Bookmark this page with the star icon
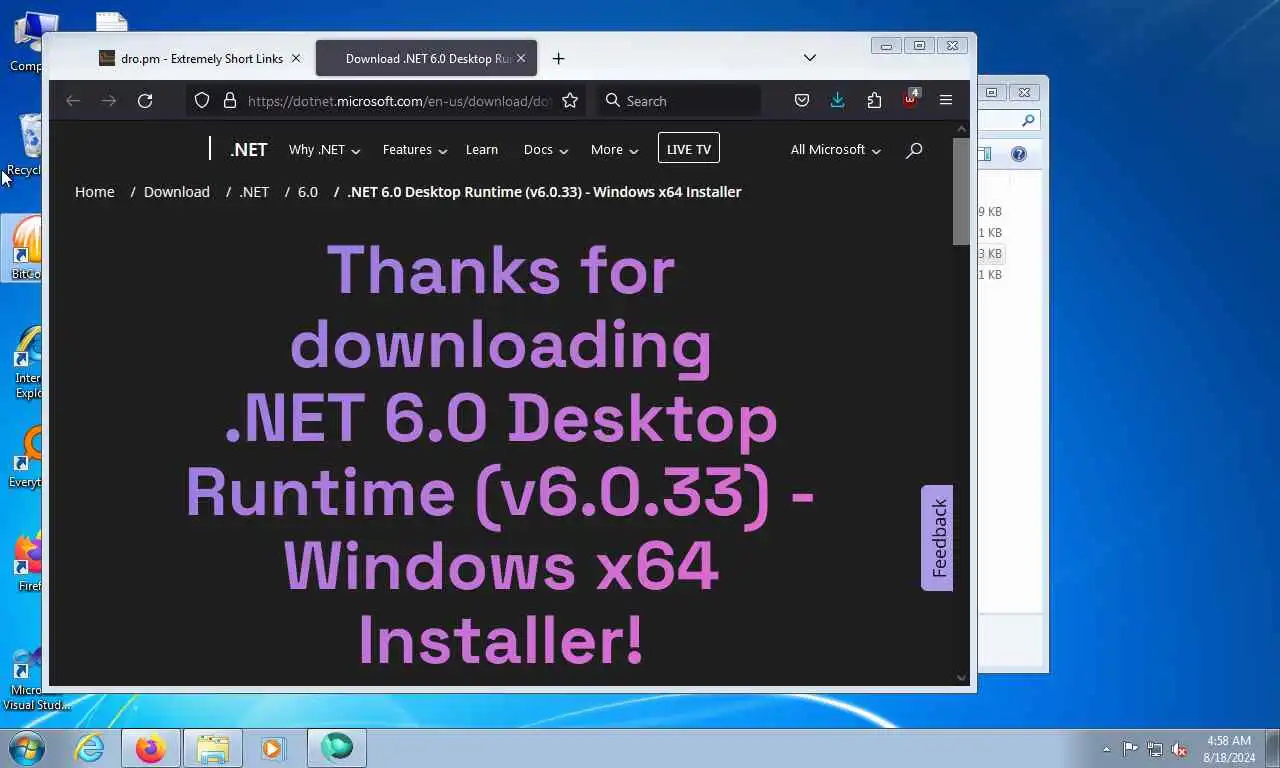 [x=570, y=101]
